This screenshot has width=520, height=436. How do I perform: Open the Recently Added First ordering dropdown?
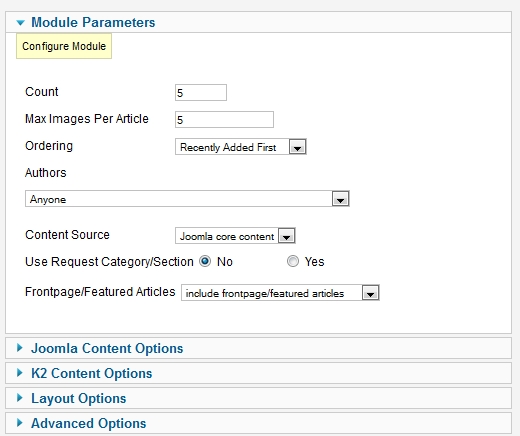(x=241, y=147)
